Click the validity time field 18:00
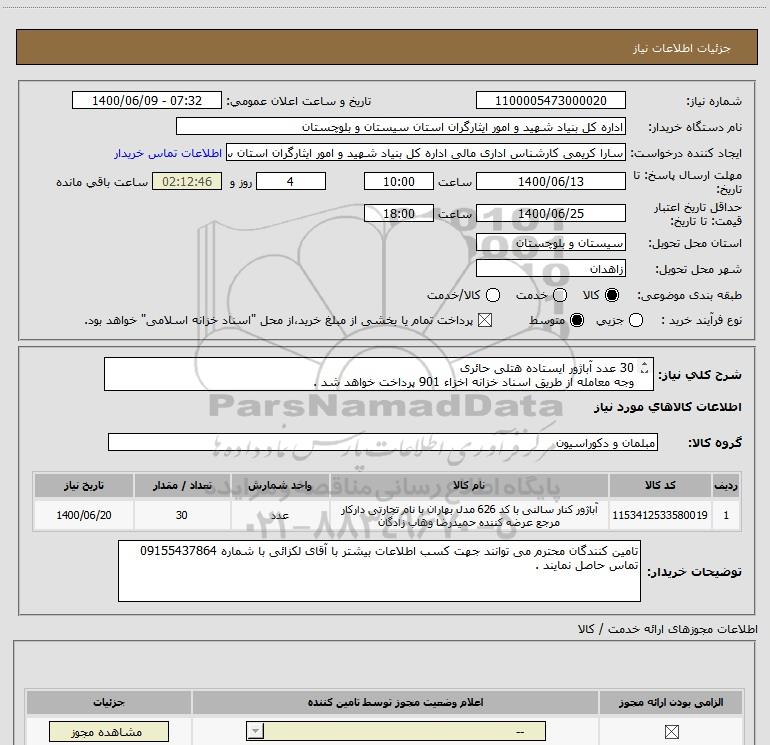This screenshot has width=770, height=745. (399, 214)
